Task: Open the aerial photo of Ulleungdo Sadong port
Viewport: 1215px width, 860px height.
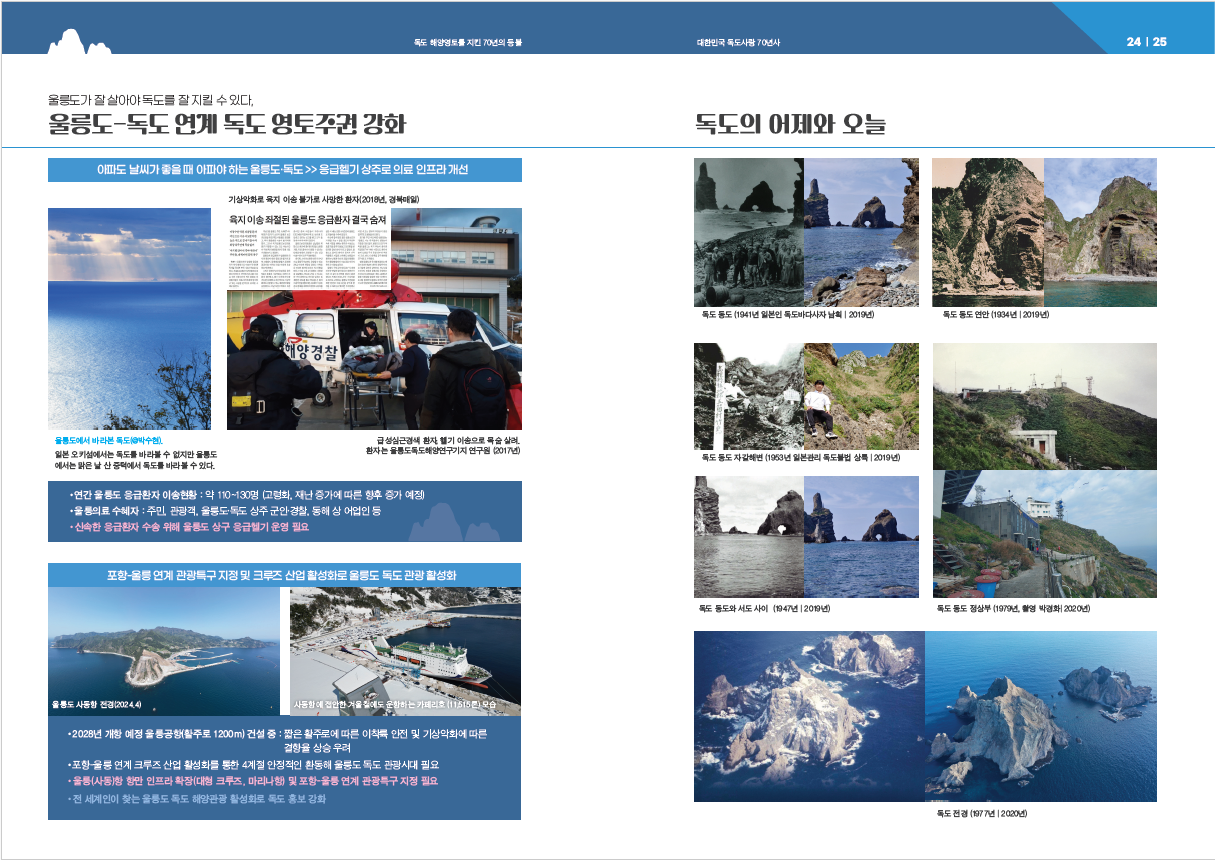Action: click(x=164, y=651)
